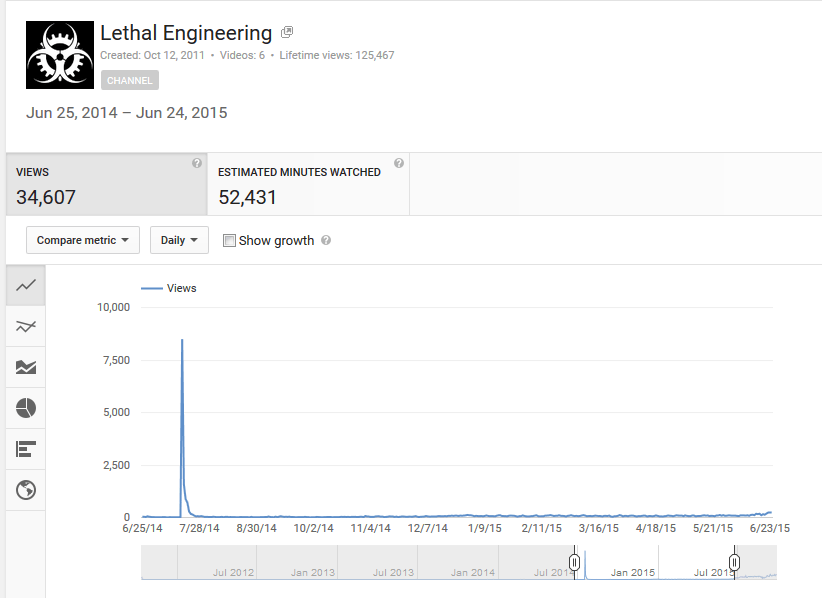Open the Lethal Engineering channel link
This screenshot has height=598, width=822.
pyautogui.click(x=184, y=32)
